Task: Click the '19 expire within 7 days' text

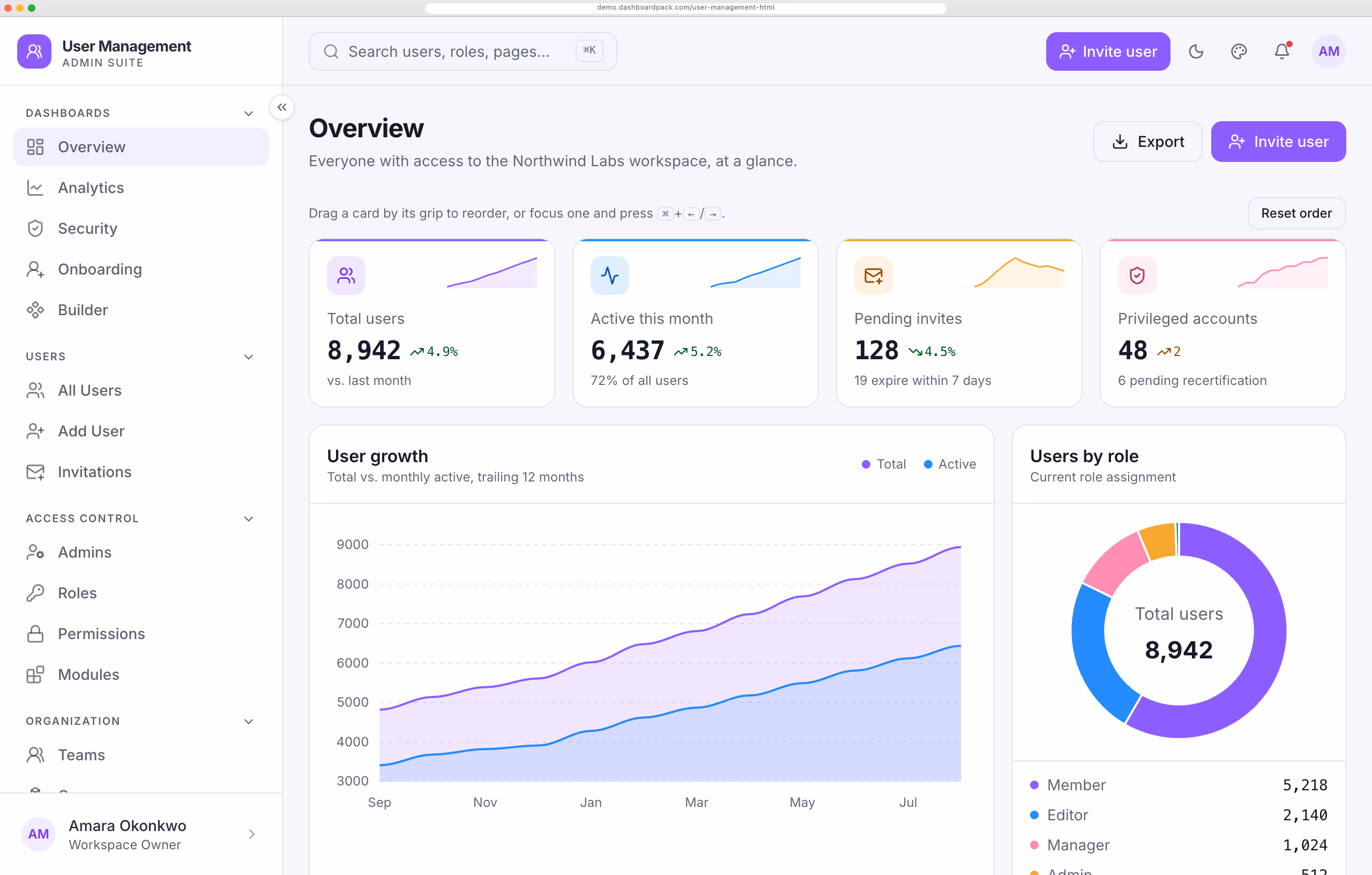Action: [922, 380]
